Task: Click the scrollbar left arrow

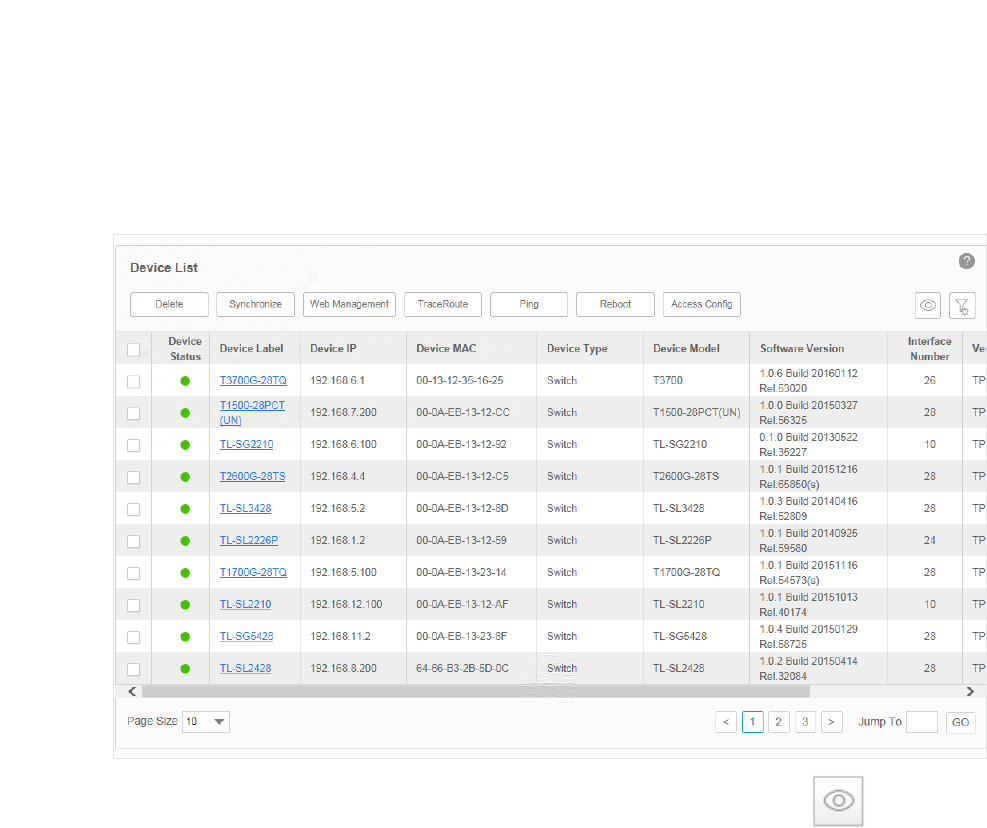Action: [132, 692]
